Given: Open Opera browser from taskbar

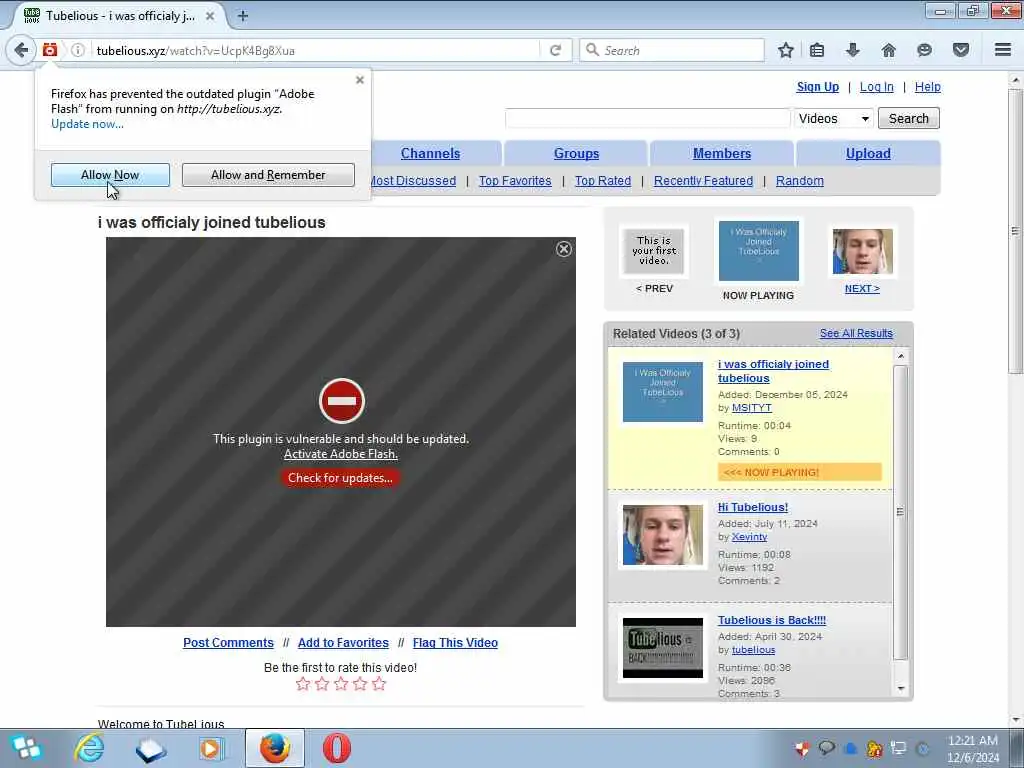Looking at the screenshot, I should pos(336,748).
